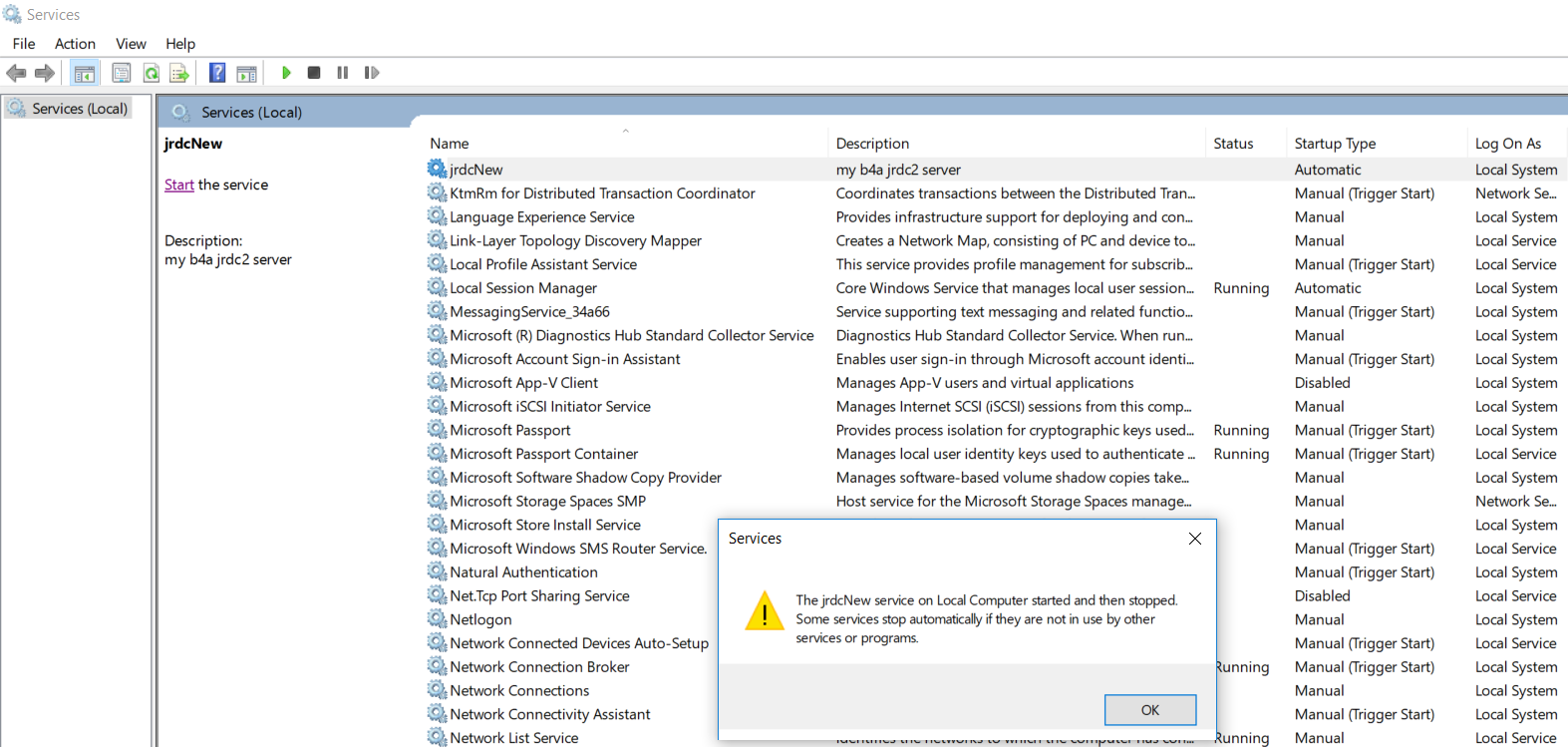
Task: Click the Automatic startup type of jrdcNew
Action: [1328, 170]
